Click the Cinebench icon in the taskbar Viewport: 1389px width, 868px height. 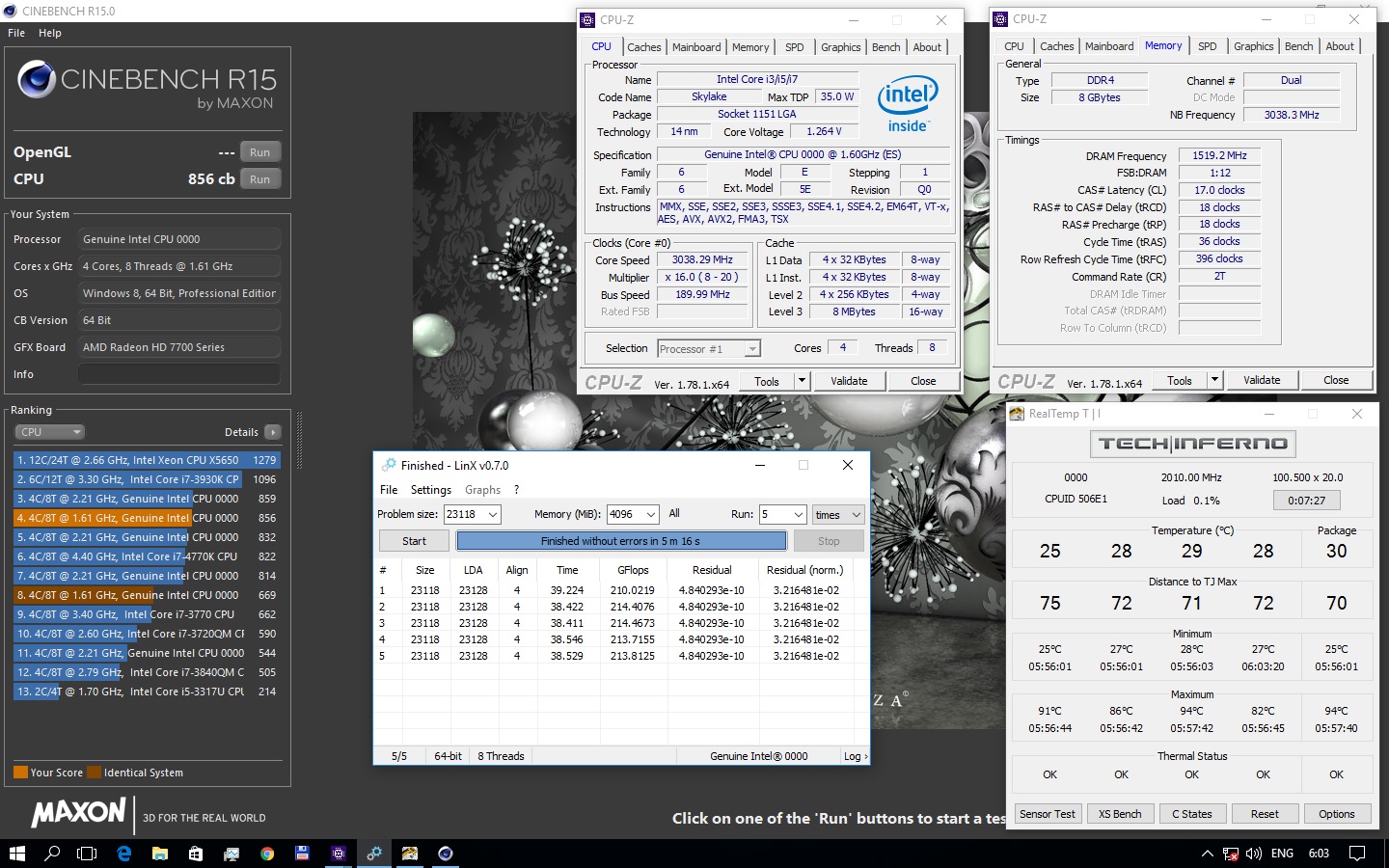(x=445, y=854)
